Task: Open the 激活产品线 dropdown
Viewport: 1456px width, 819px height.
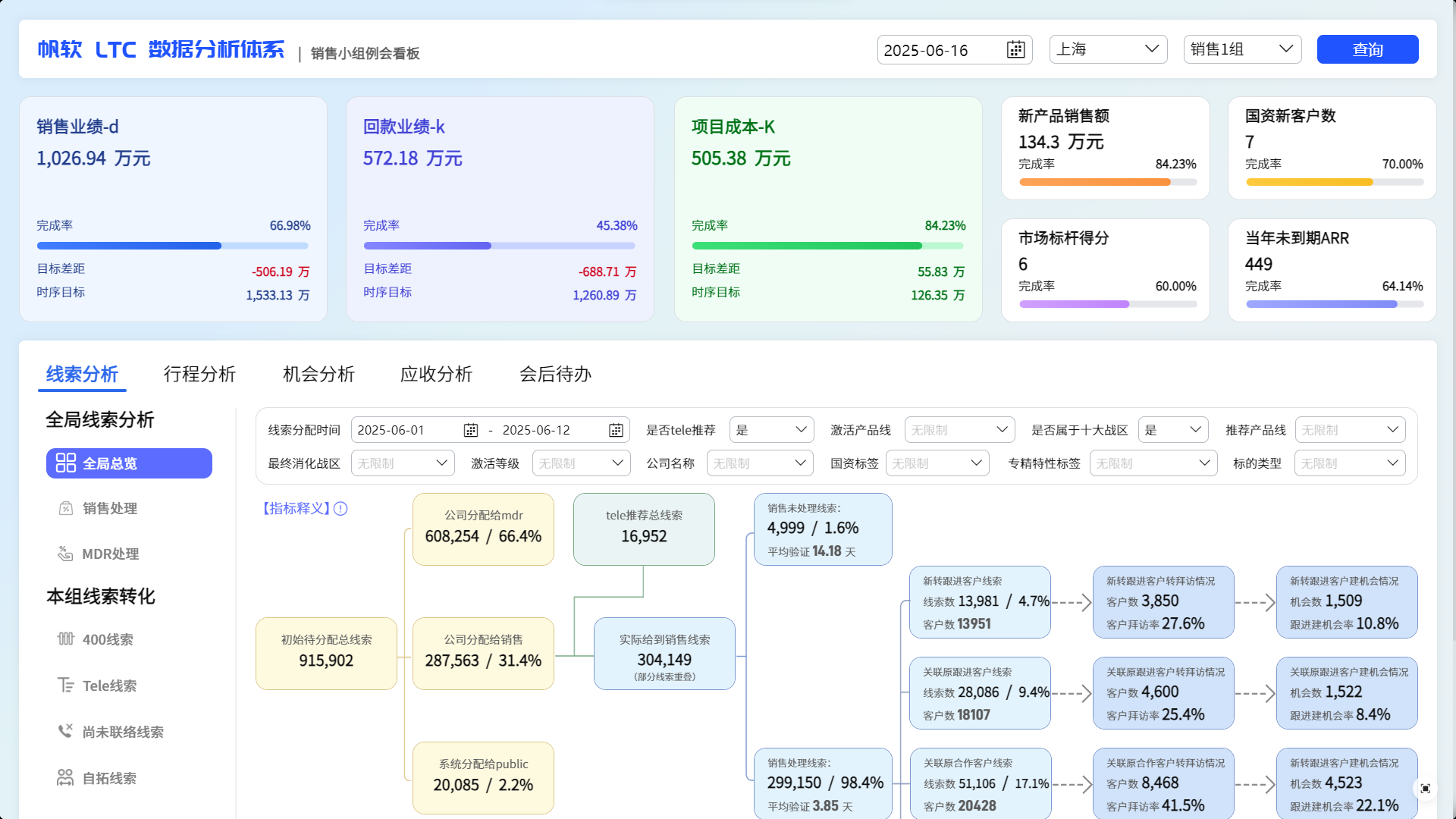Action: pyautogui.click(x=959, y=430)
